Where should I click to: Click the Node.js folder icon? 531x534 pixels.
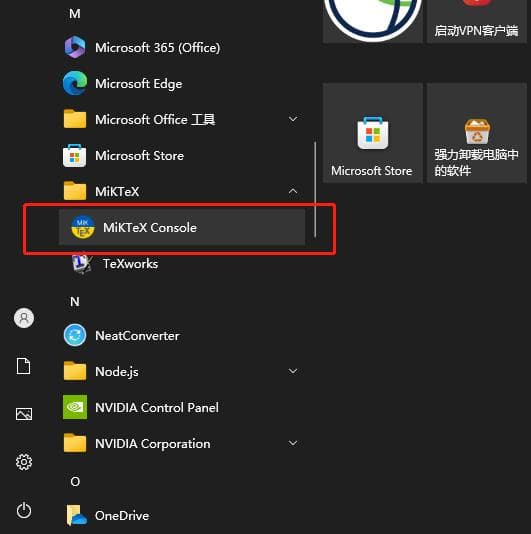click(75, 371)
